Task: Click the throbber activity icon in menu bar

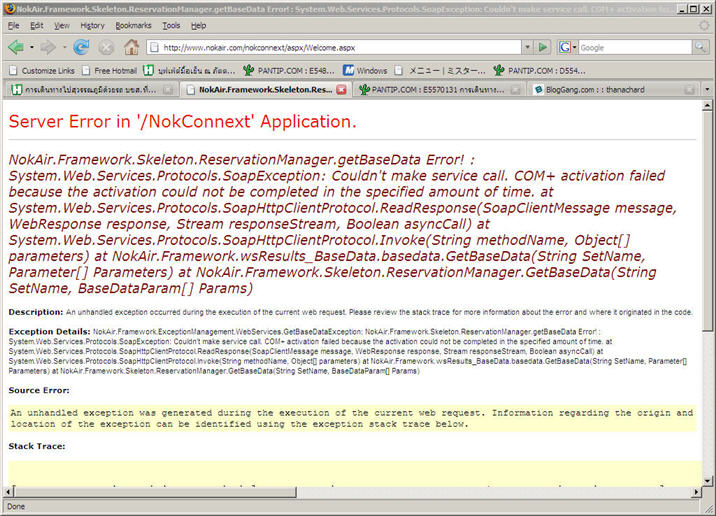Action: (x=704, y=26)
